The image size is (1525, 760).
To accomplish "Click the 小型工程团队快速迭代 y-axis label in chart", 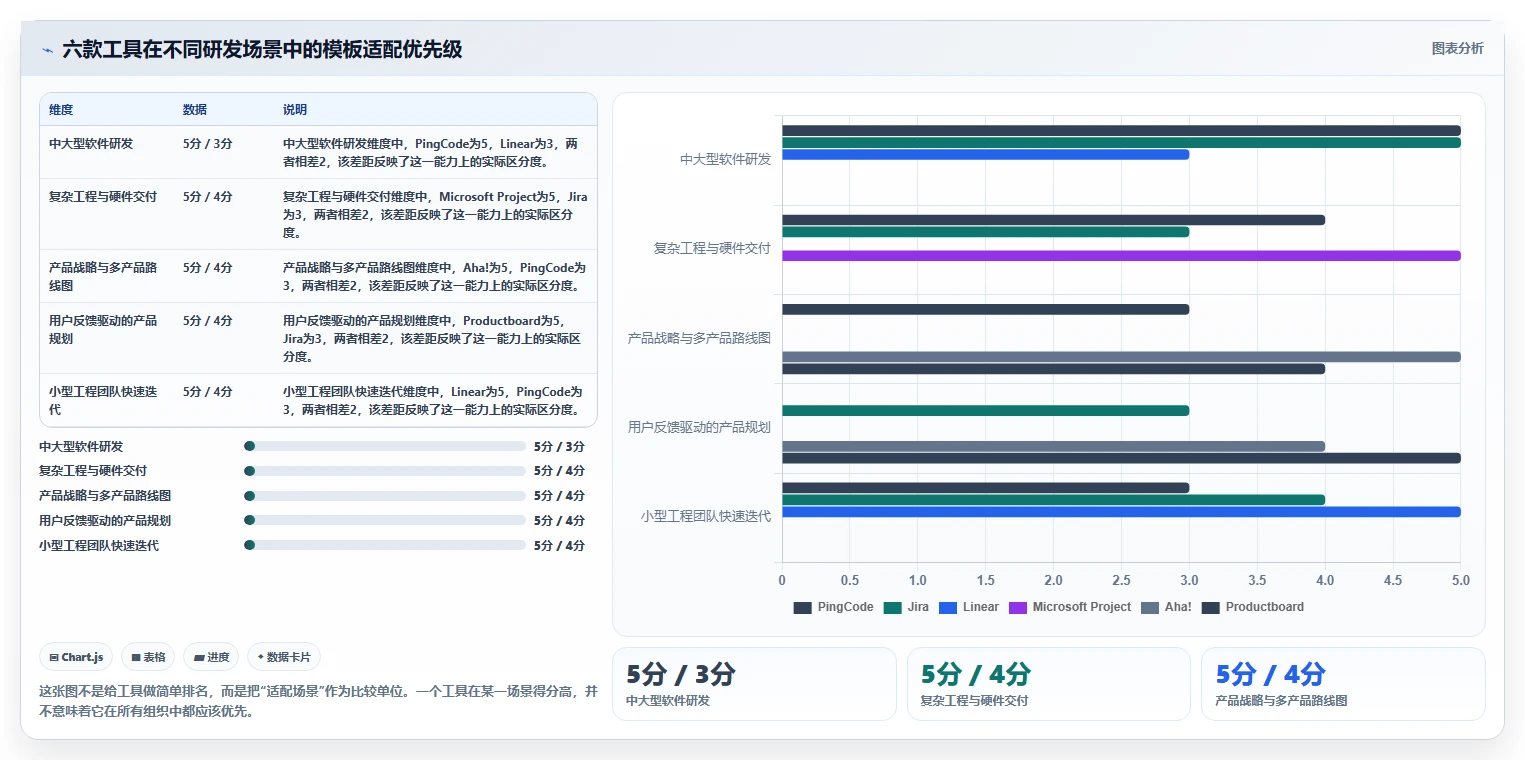I will pos(706,517).
